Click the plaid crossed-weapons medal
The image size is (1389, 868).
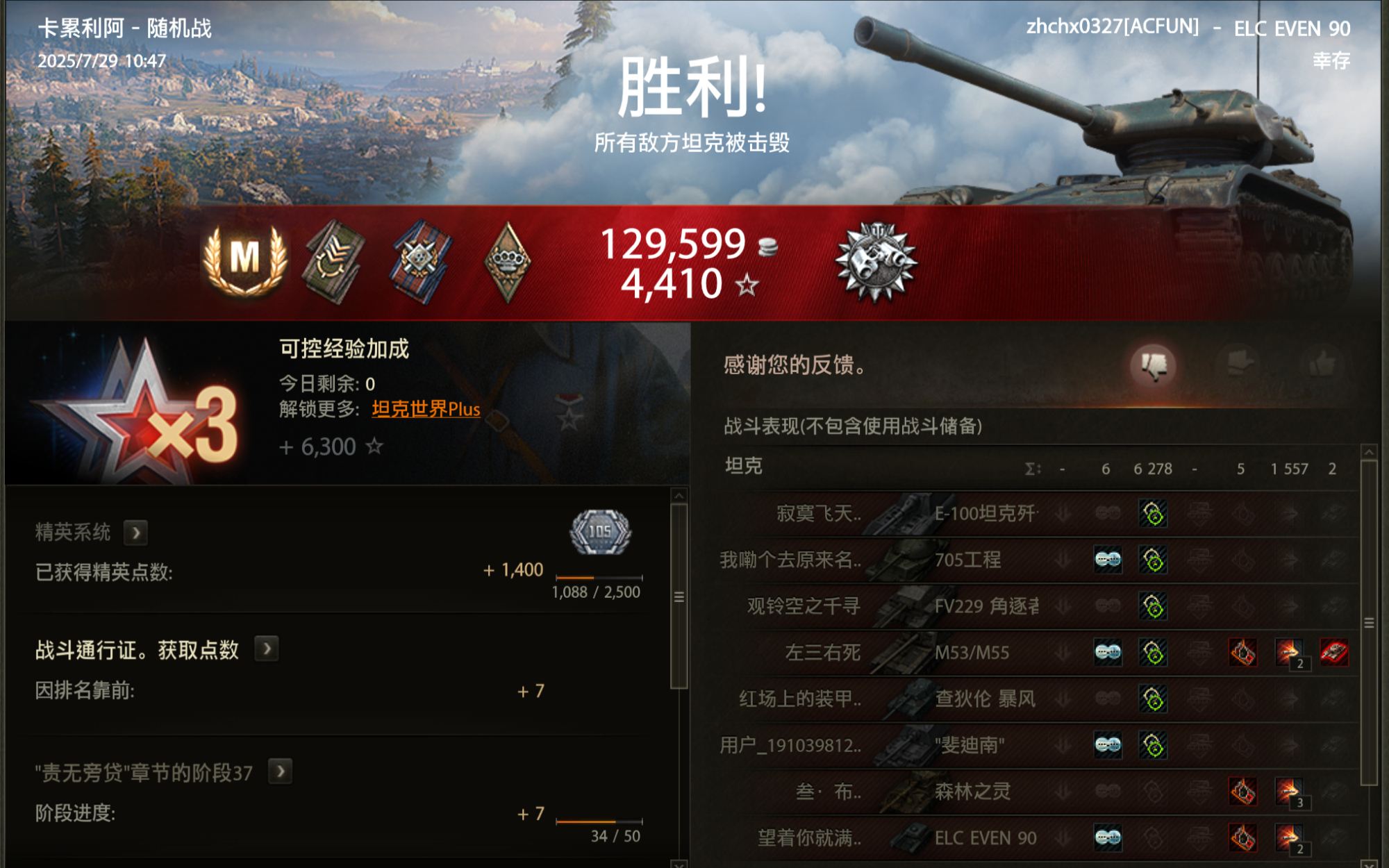(x=422, y=262)
